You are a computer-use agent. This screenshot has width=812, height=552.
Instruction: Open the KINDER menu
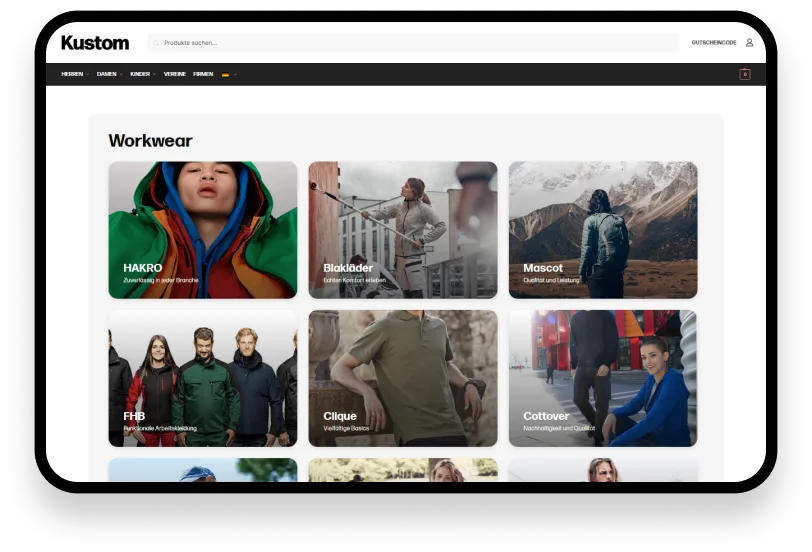coord(140,74)
